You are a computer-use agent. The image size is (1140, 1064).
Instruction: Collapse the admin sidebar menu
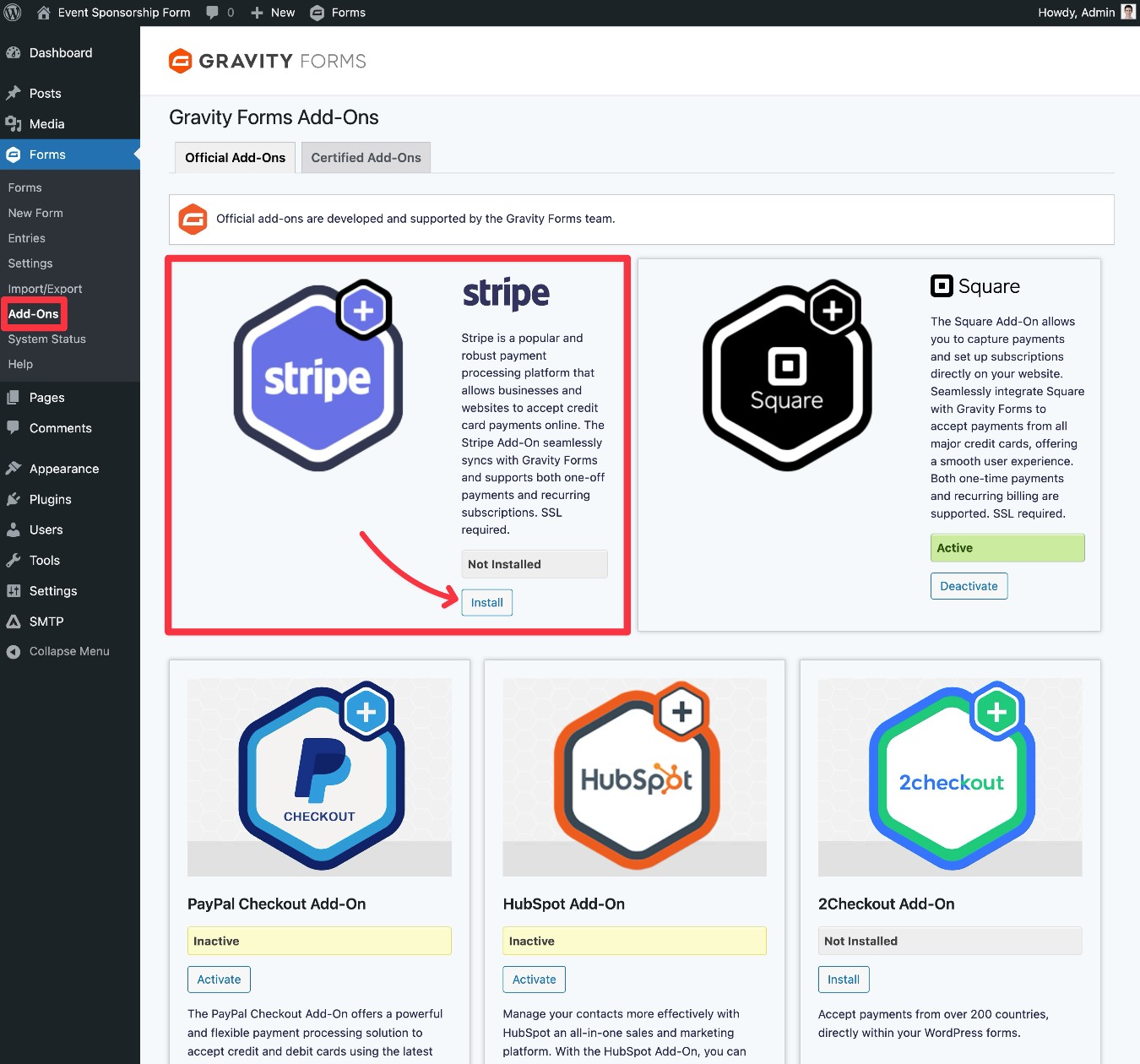point(60,651)
